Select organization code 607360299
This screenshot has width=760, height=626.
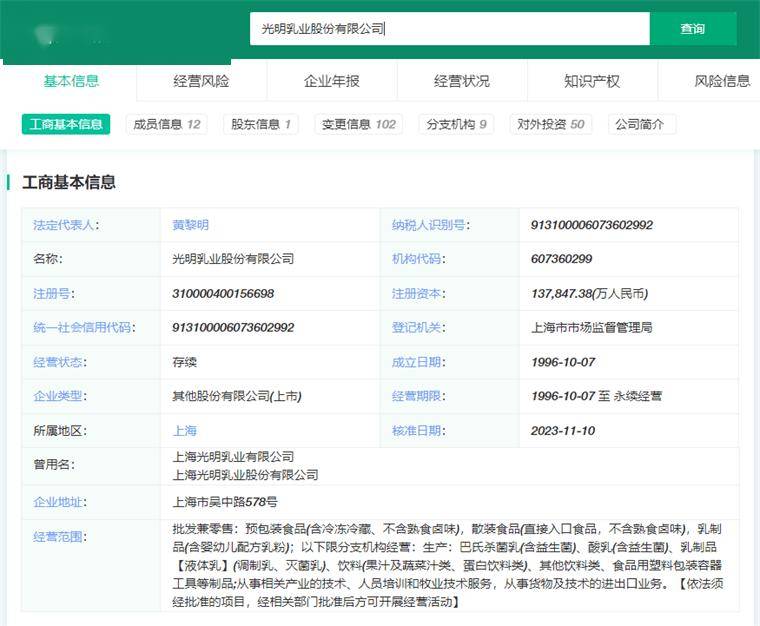click(x=561, y=259)
